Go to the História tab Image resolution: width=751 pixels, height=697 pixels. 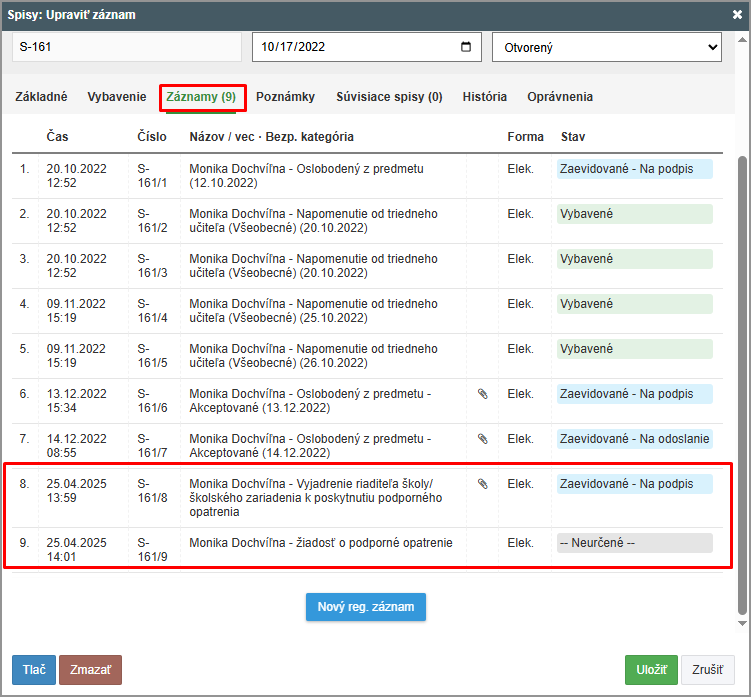(x=484, y=97)
